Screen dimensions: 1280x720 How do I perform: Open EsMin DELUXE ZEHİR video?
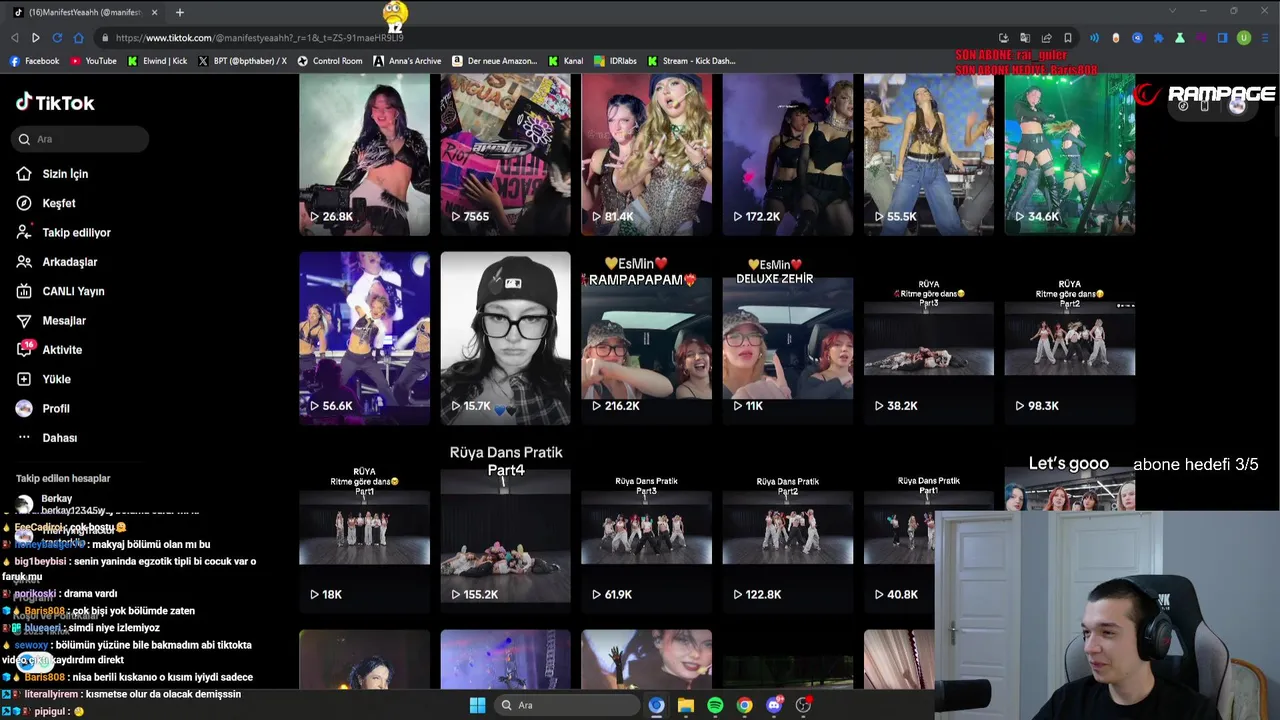pos(787,338)
